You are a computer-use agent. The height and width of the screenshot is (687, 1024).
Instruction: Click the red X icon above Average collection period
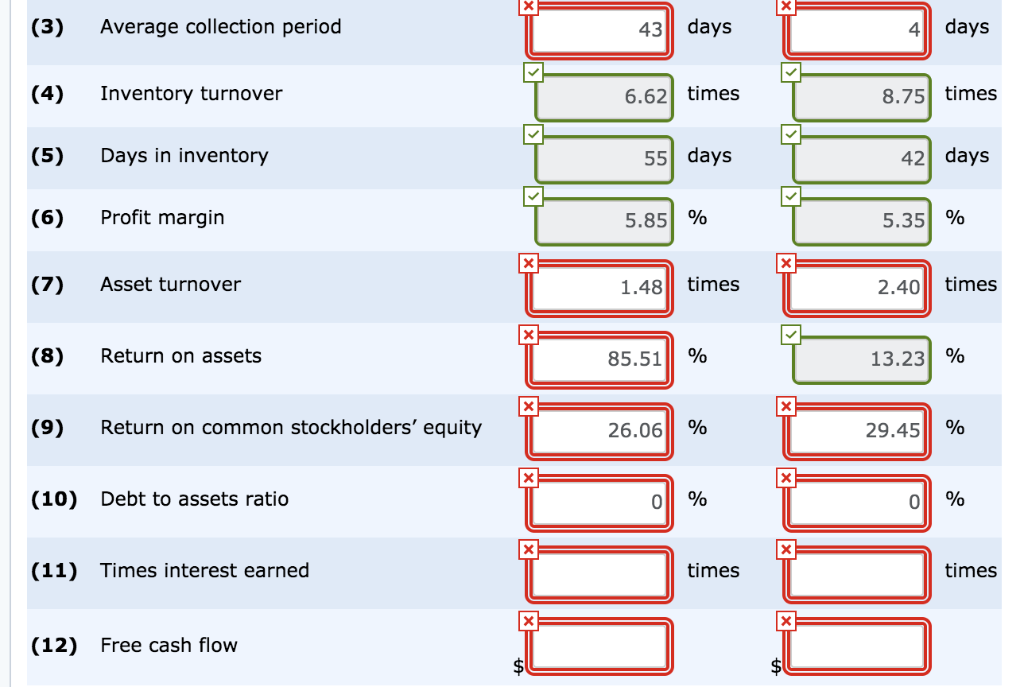[x=529, y=7]
